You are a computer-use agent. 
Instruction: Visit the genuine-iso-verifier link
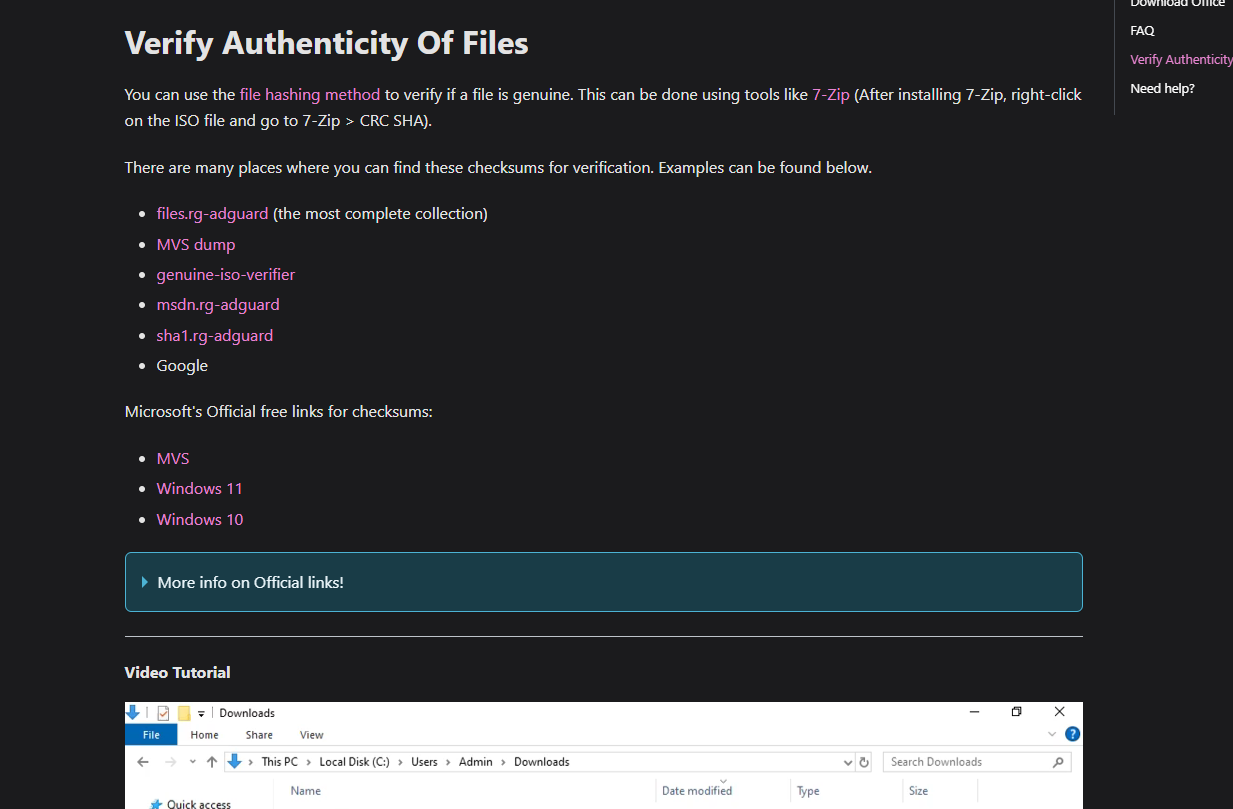[226, 274]
